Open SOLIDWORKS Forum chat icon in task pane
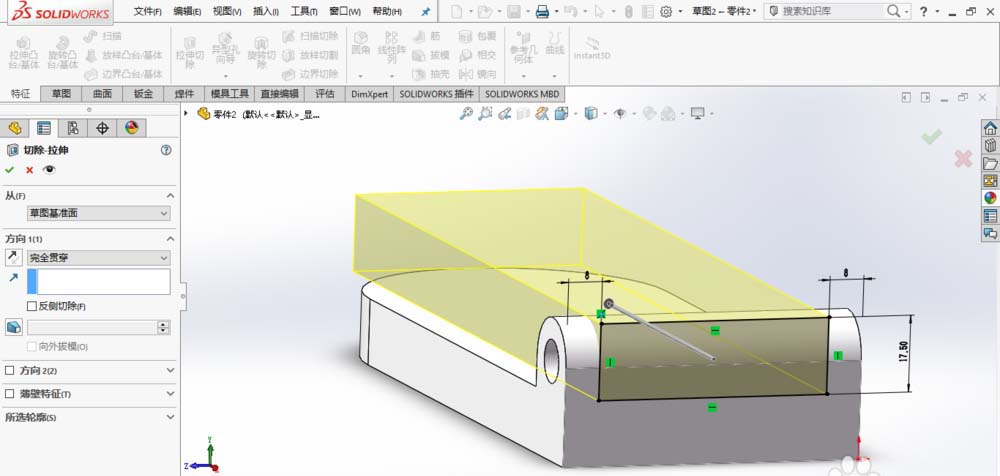Viewport: 1000px width, 476px height. tap(990, 234)
